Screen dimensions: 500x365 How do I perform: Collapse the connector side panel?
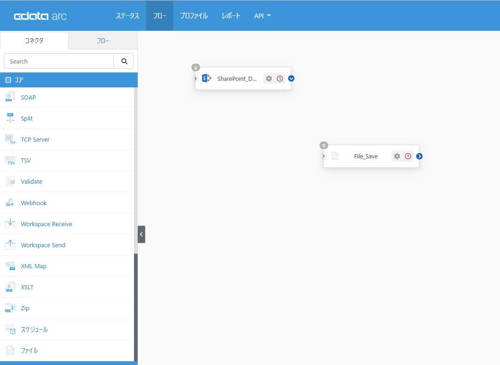coord(141,234)
